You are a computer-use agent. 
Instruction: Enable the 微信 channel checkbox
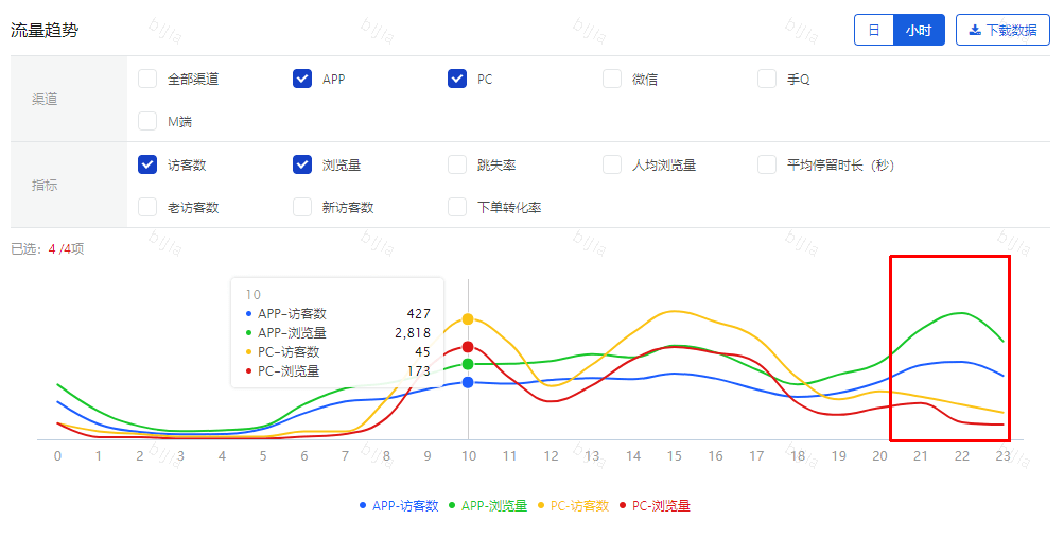click(612, 79)
